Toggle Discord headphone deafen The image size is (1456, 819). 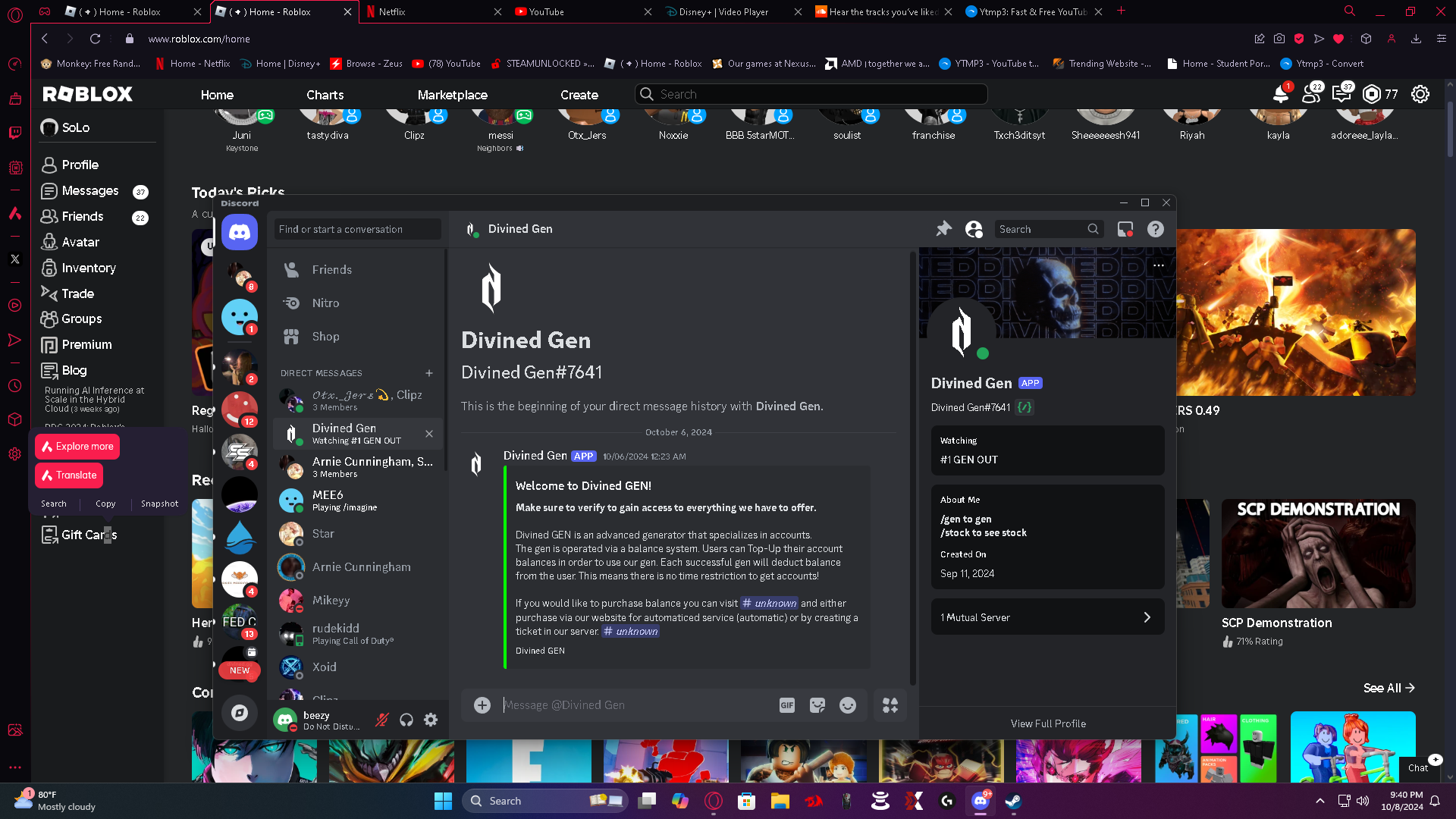[x=406, y=720]
